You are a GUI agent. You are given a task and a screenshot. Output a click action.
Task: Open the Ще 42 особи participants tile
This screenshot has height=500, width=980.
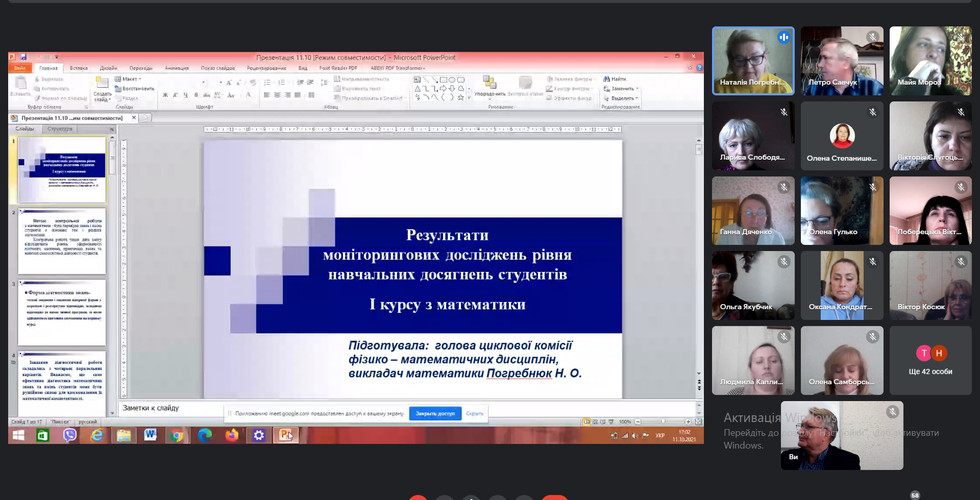click(x=931, y=360)
